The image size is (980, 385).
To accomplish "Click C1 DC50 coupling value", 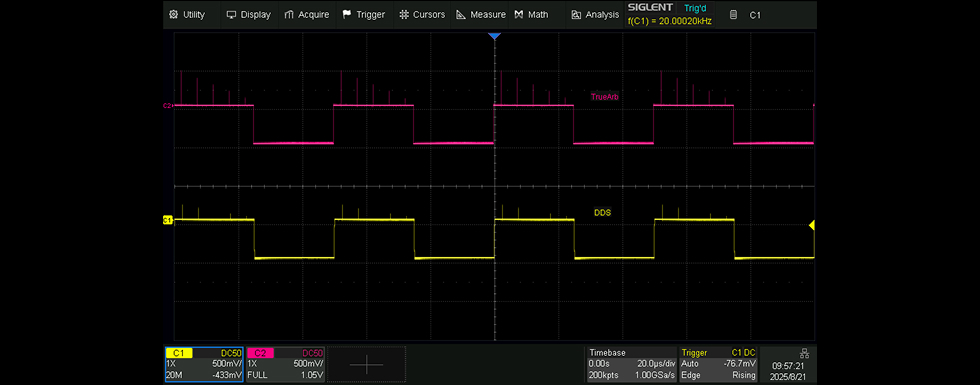I will (x=231, y=353).
